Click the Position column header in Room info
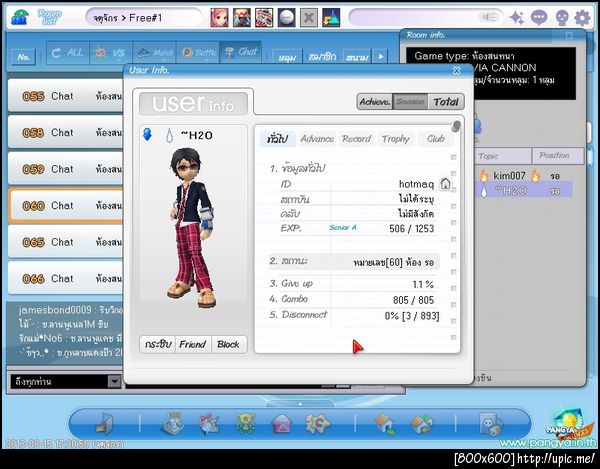This screenshot has height=469, width=600. 557,156
